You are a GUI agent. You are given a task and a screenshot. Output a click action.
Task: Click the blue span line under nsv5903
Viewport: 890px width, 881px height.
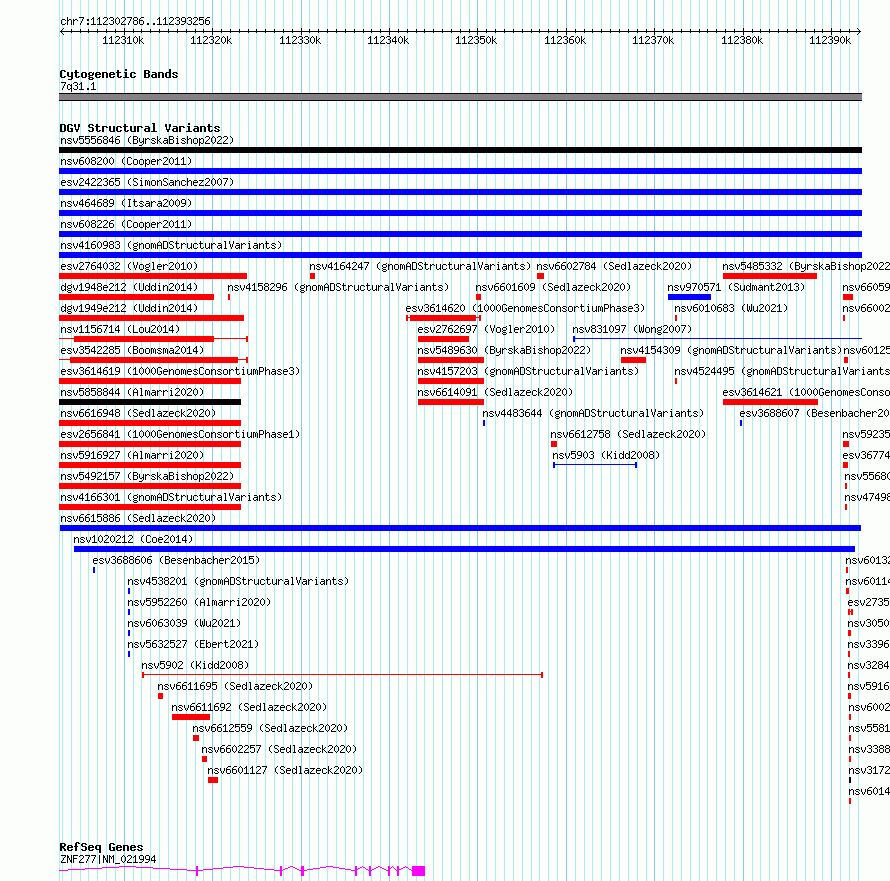(x=595, y=465)
